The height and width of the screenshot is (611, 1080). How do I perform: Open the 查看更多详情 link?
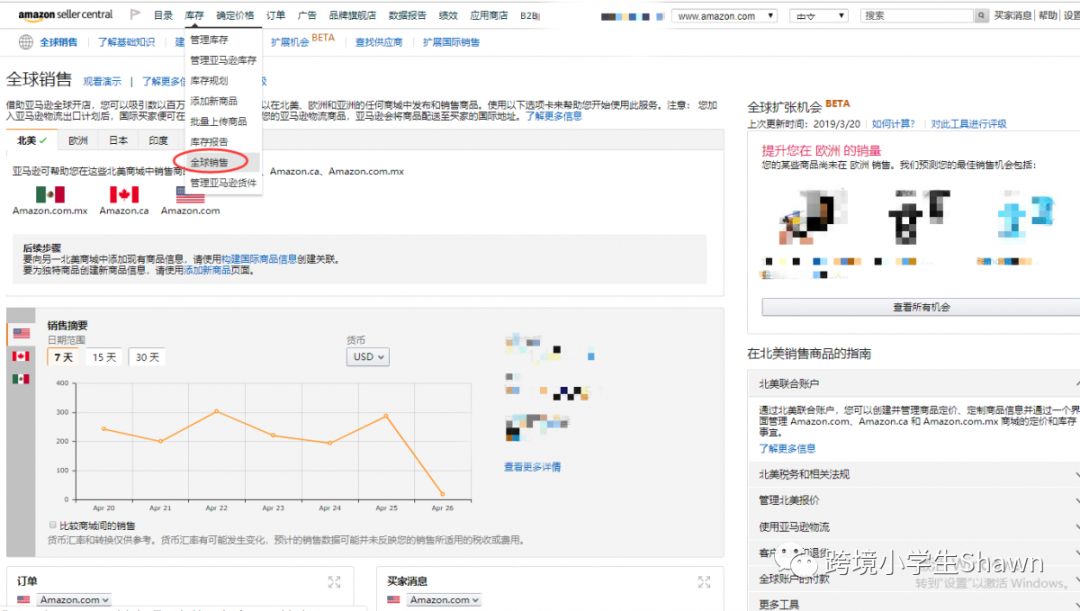tap(532, 467)
